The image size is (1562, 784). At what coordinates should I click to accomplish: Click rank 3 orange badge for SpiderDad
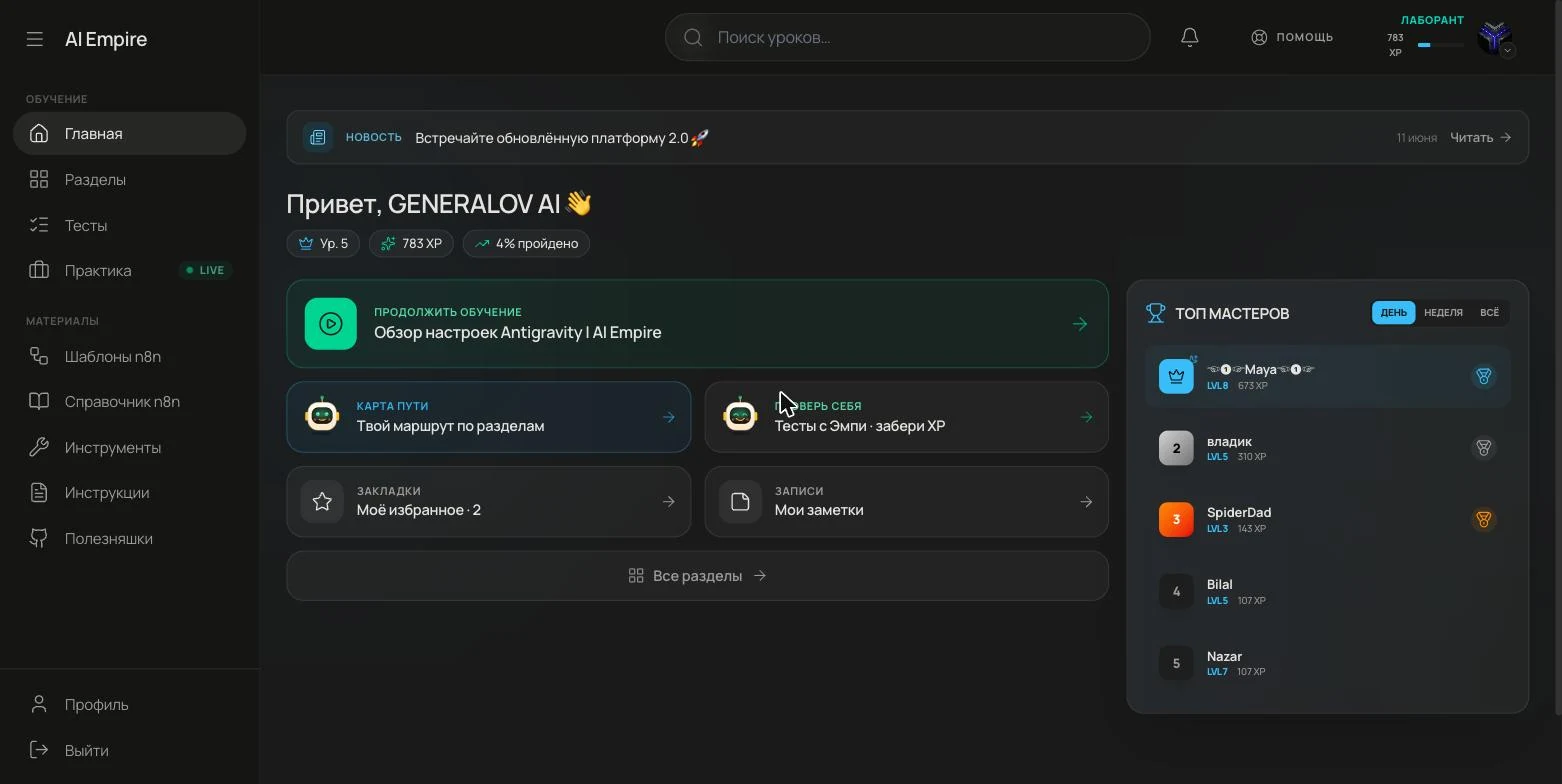(1176, 519)
